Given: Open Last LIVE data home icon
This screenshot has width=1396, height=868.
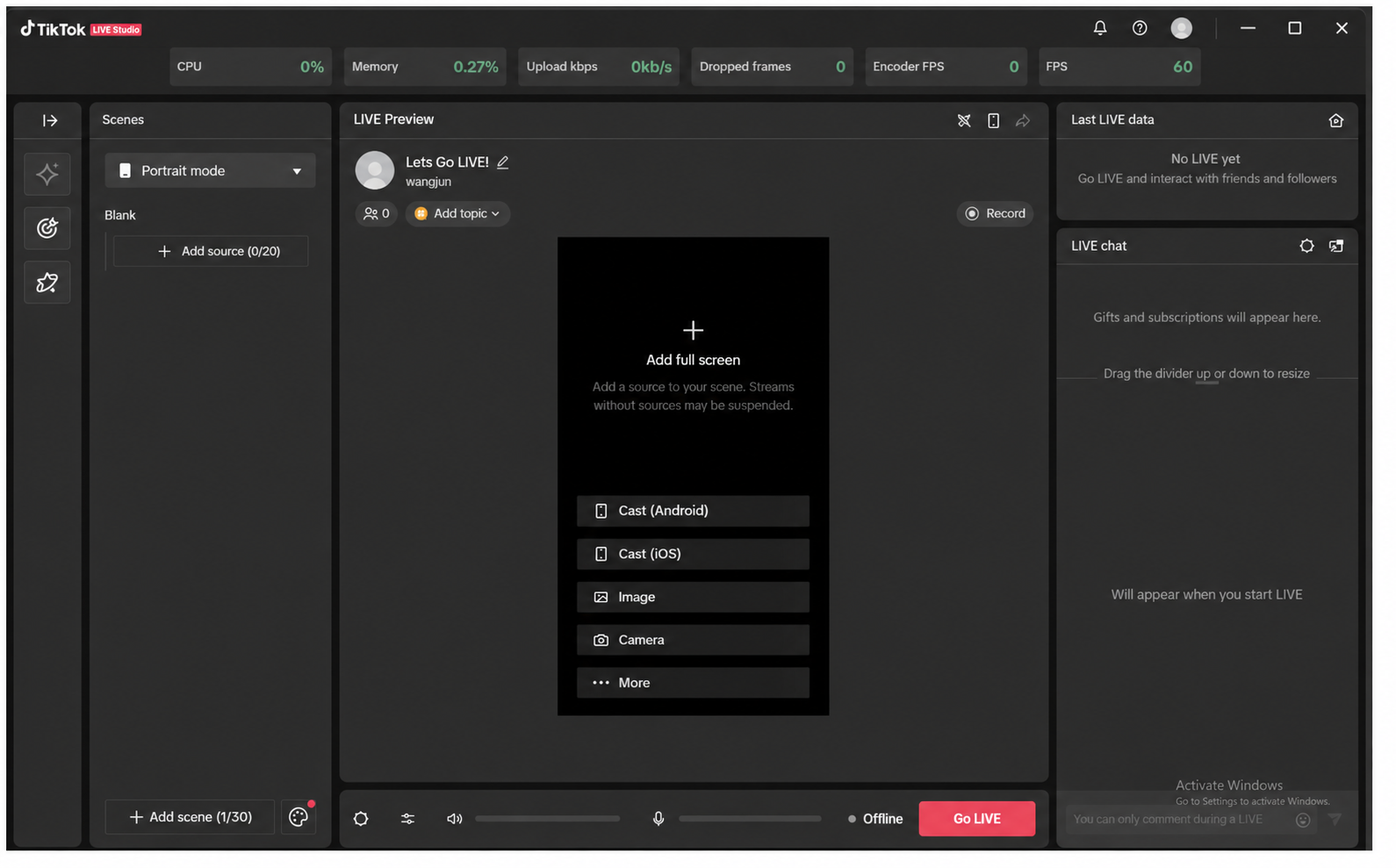Looking at the screenshot, I should pos(1335,120).
